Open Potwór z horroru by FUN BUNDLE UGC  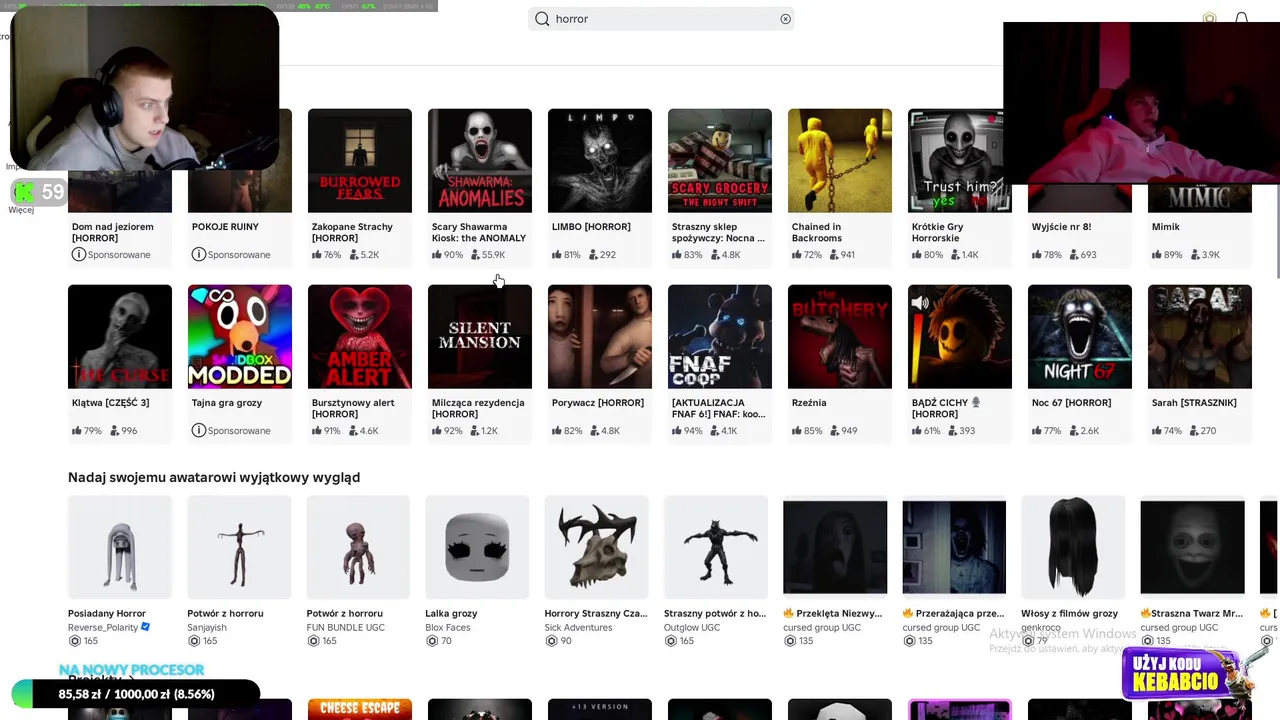(358, 547)
